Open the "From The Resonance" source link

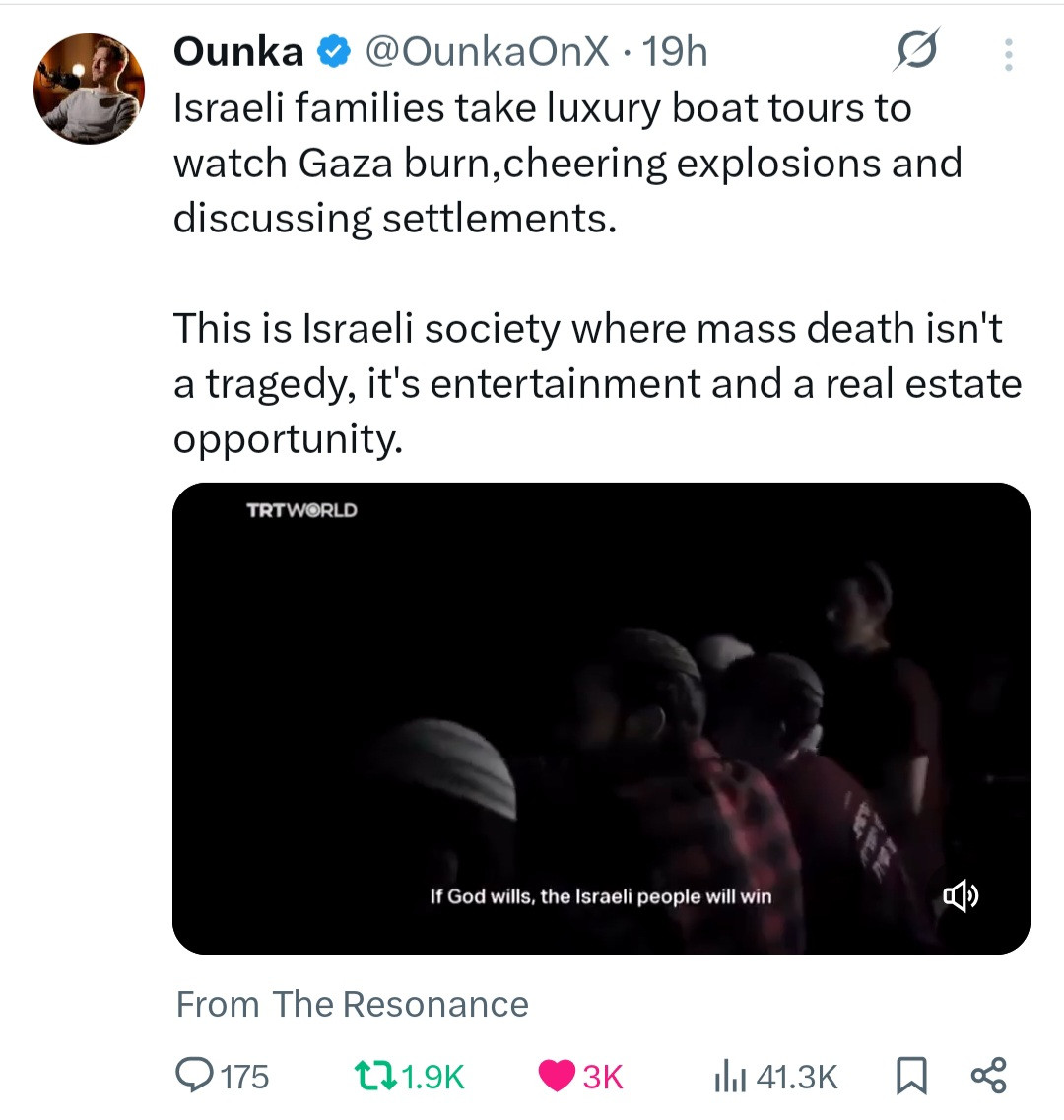352,1005
